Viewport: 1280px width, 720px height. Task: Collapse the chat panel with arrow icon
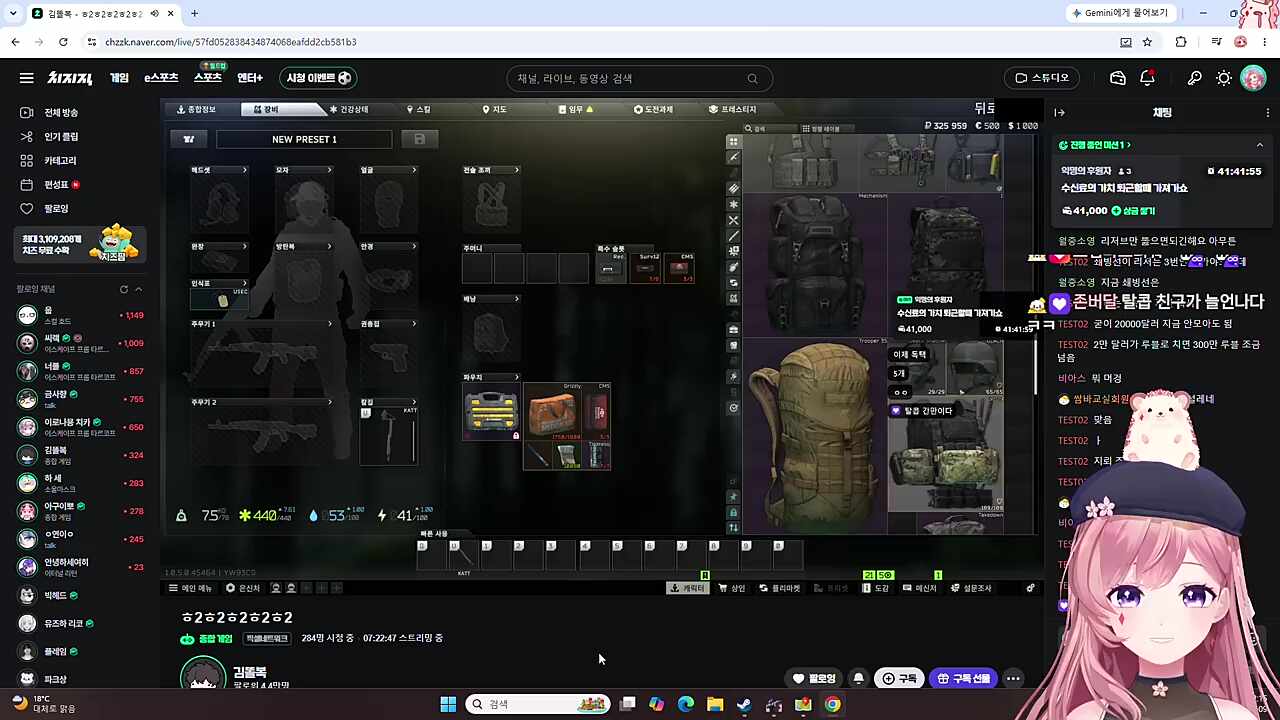click(x=1060, y=113)
